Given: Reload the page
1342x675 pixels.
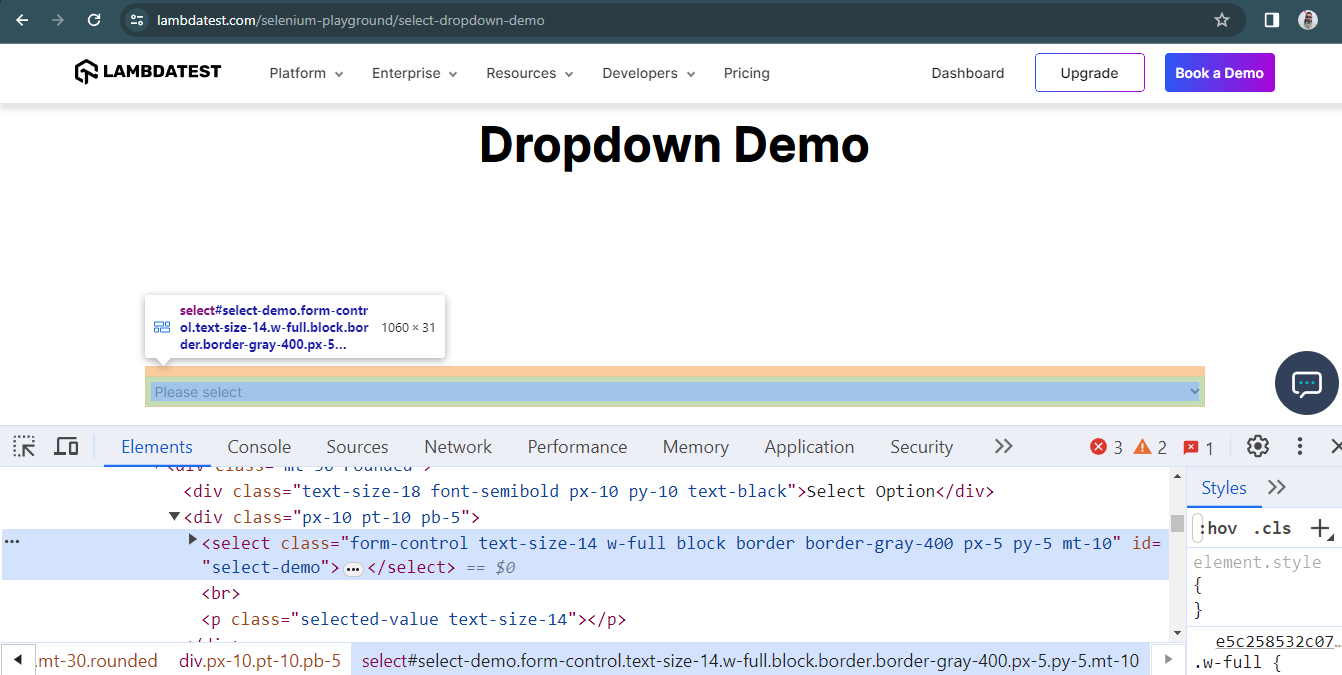Looking at the screenshot, I should 94,20.
